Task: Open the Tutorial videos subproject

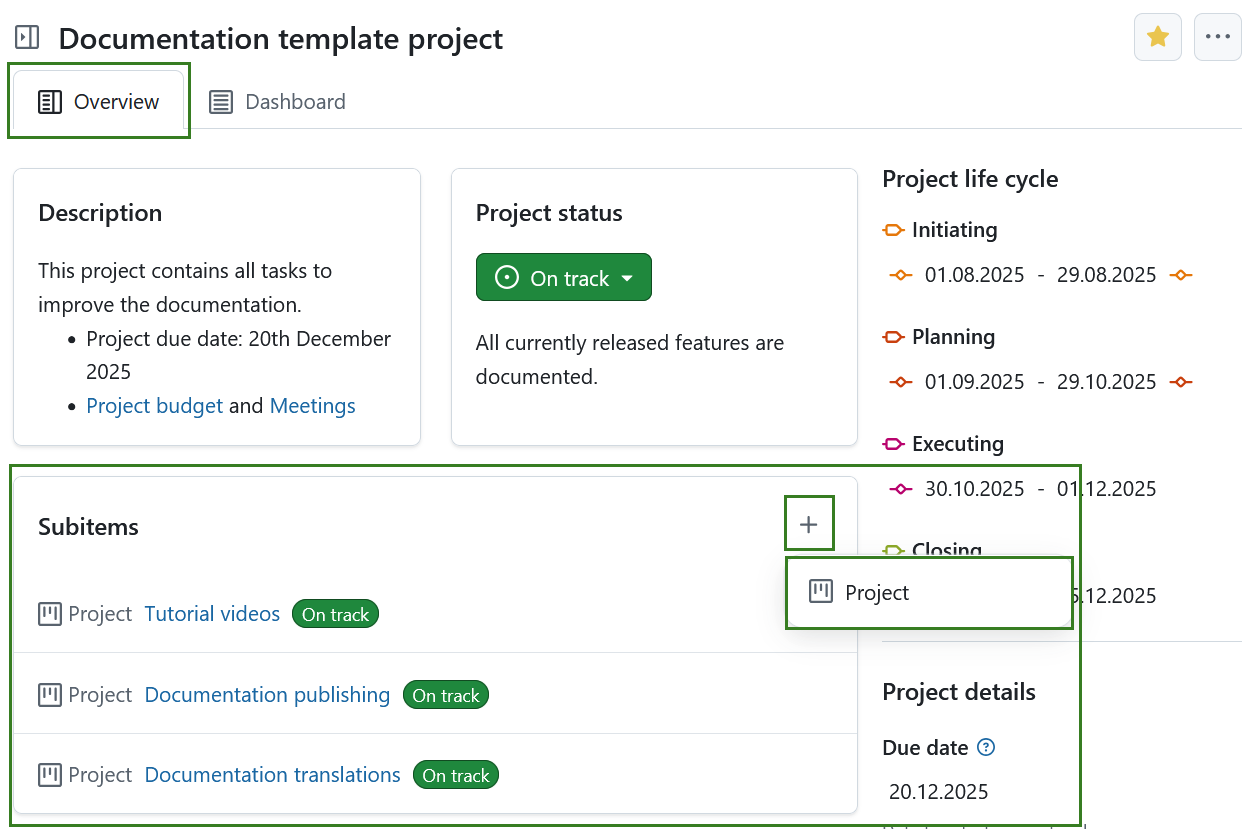Action: point(212,613)
